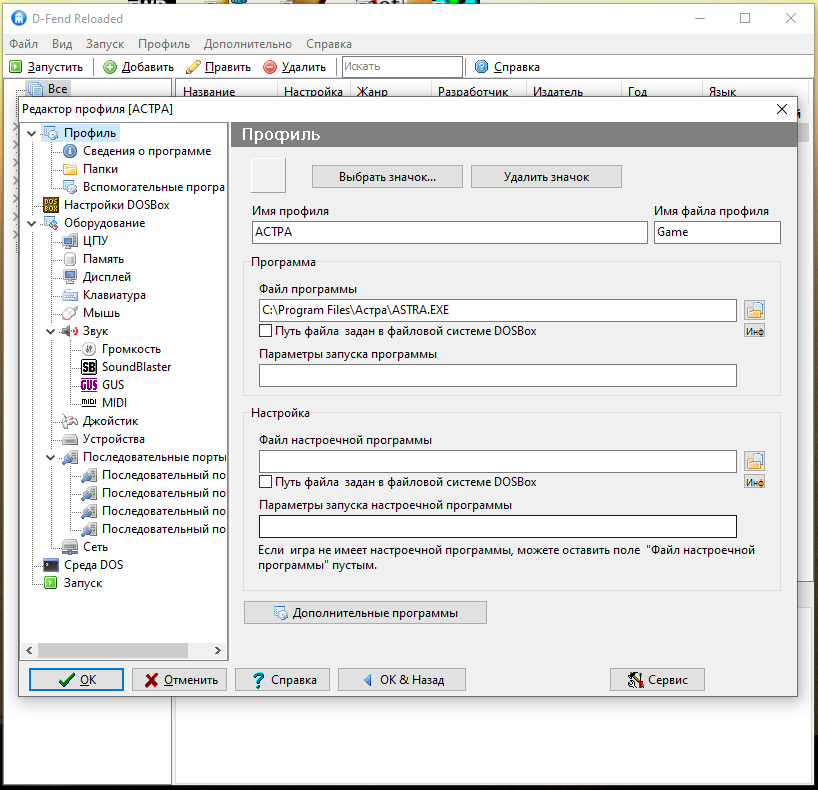The image size is (818, 790).
Task: Select the Сеть network icon
Action: 70,547
